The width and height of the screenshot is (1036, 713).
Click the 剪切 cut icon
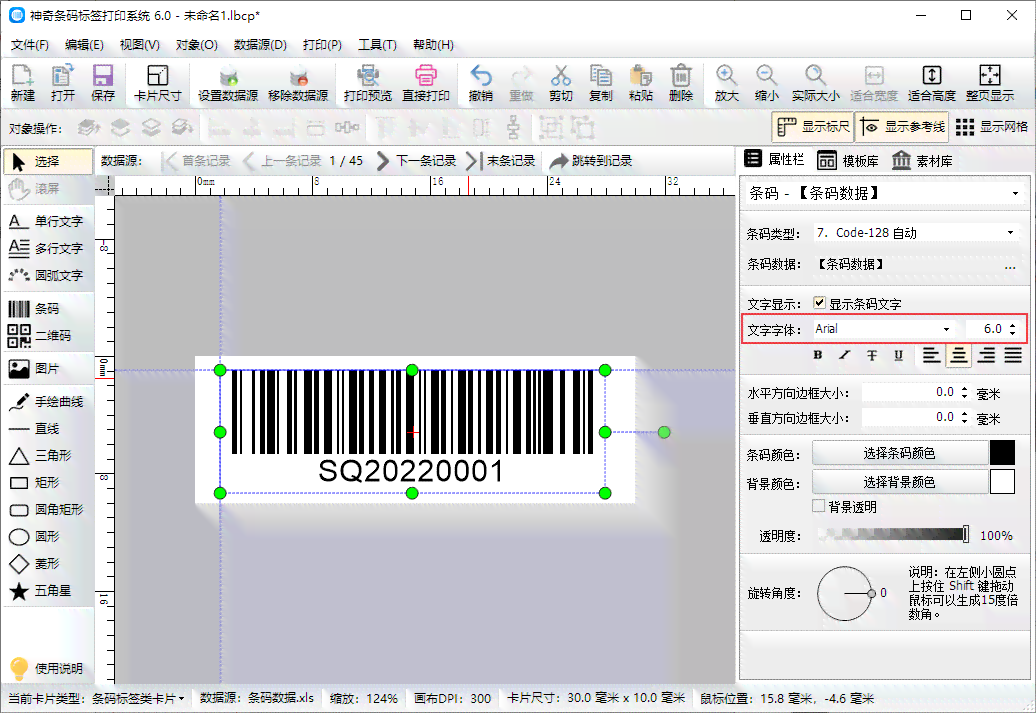click(x=561, y=83)
